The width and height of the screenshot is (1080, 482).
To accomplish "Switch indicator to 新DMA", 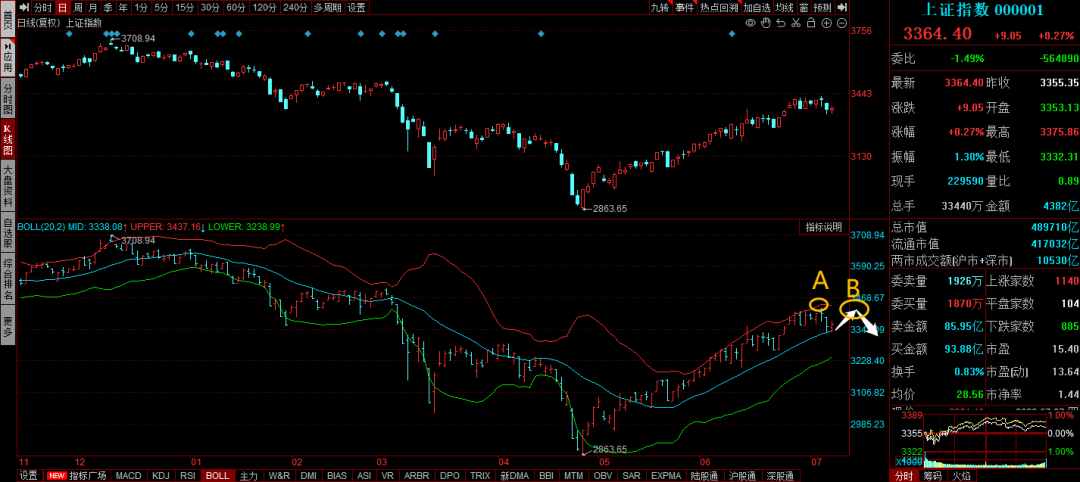I will click(x=515, y=476).
